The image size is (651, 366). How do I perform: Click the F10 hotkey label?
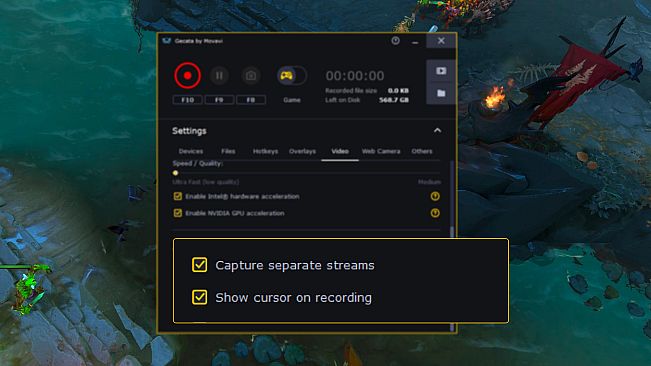[187, 100]
